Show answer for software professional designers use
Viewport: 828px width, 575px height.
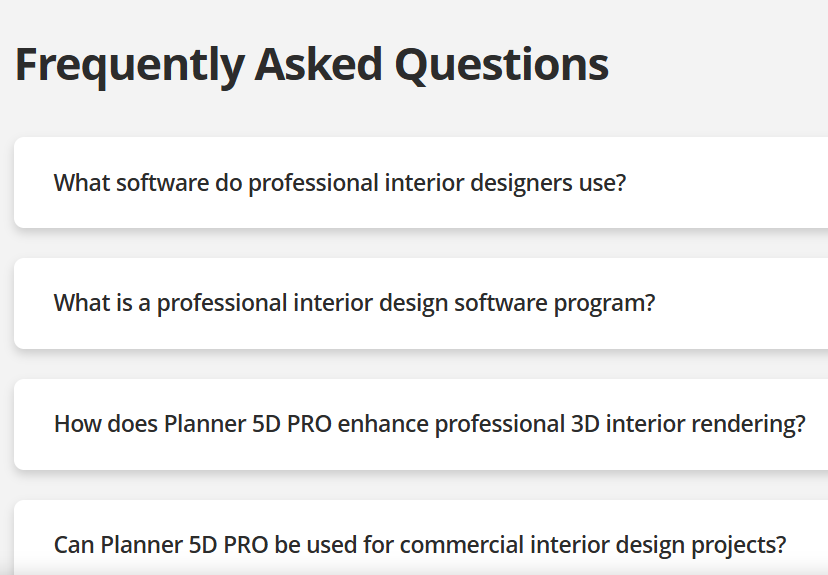(340, 183)
